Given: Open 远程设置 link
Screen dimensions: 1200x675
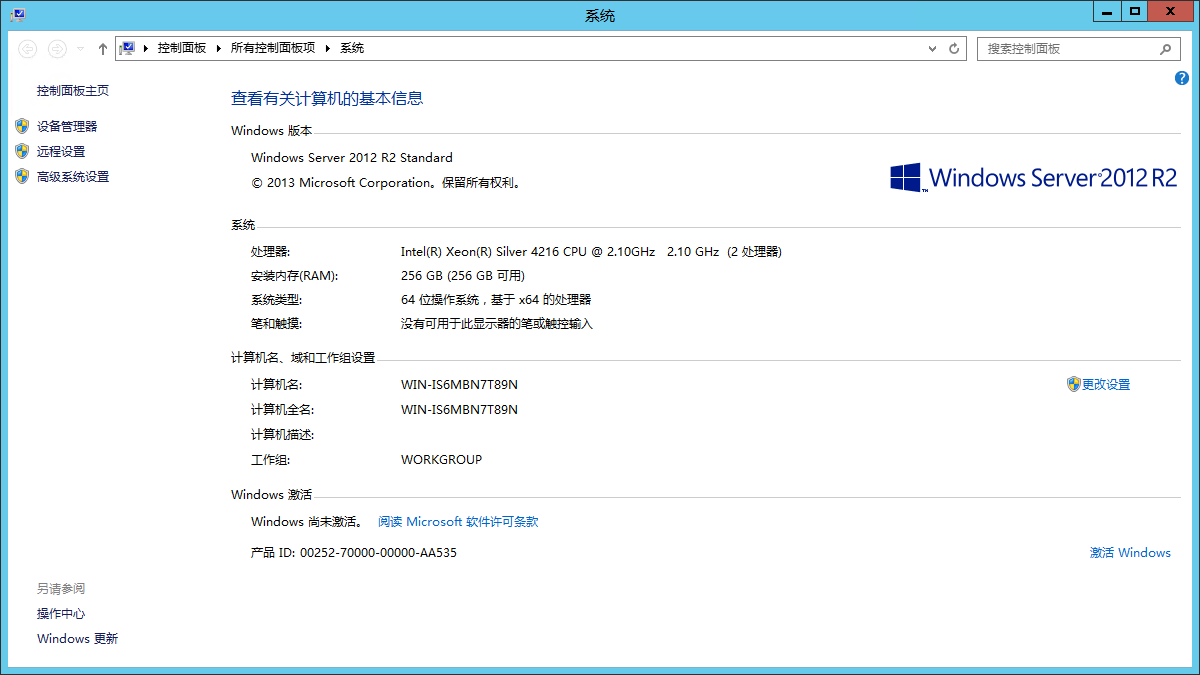Looking at the screenshot, I should 61,152.
